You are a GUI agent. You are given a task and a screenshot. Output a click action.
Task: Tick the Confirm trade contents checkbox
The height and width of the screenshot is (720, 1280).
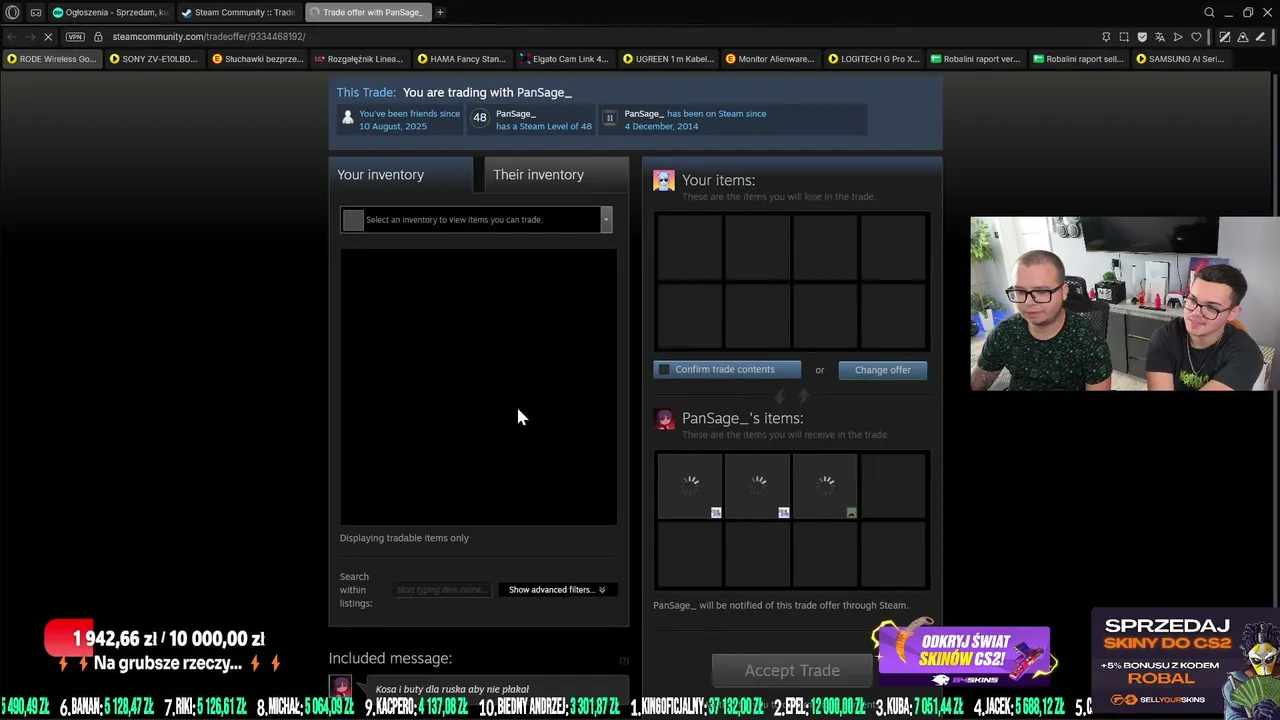click(664, 370)
